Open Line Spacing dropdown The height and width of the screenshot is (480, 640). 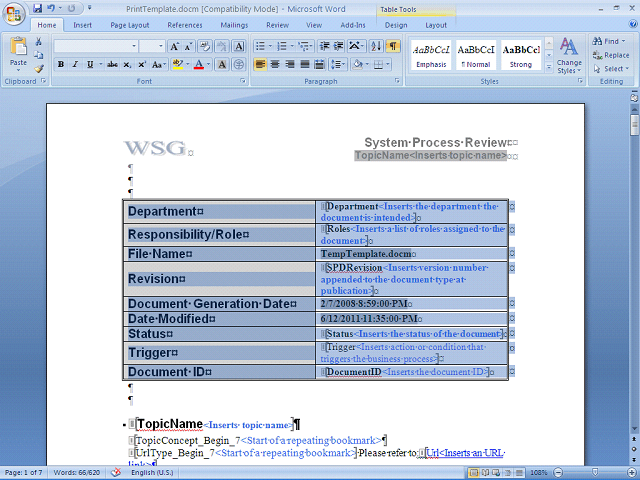tap(338, 64)
